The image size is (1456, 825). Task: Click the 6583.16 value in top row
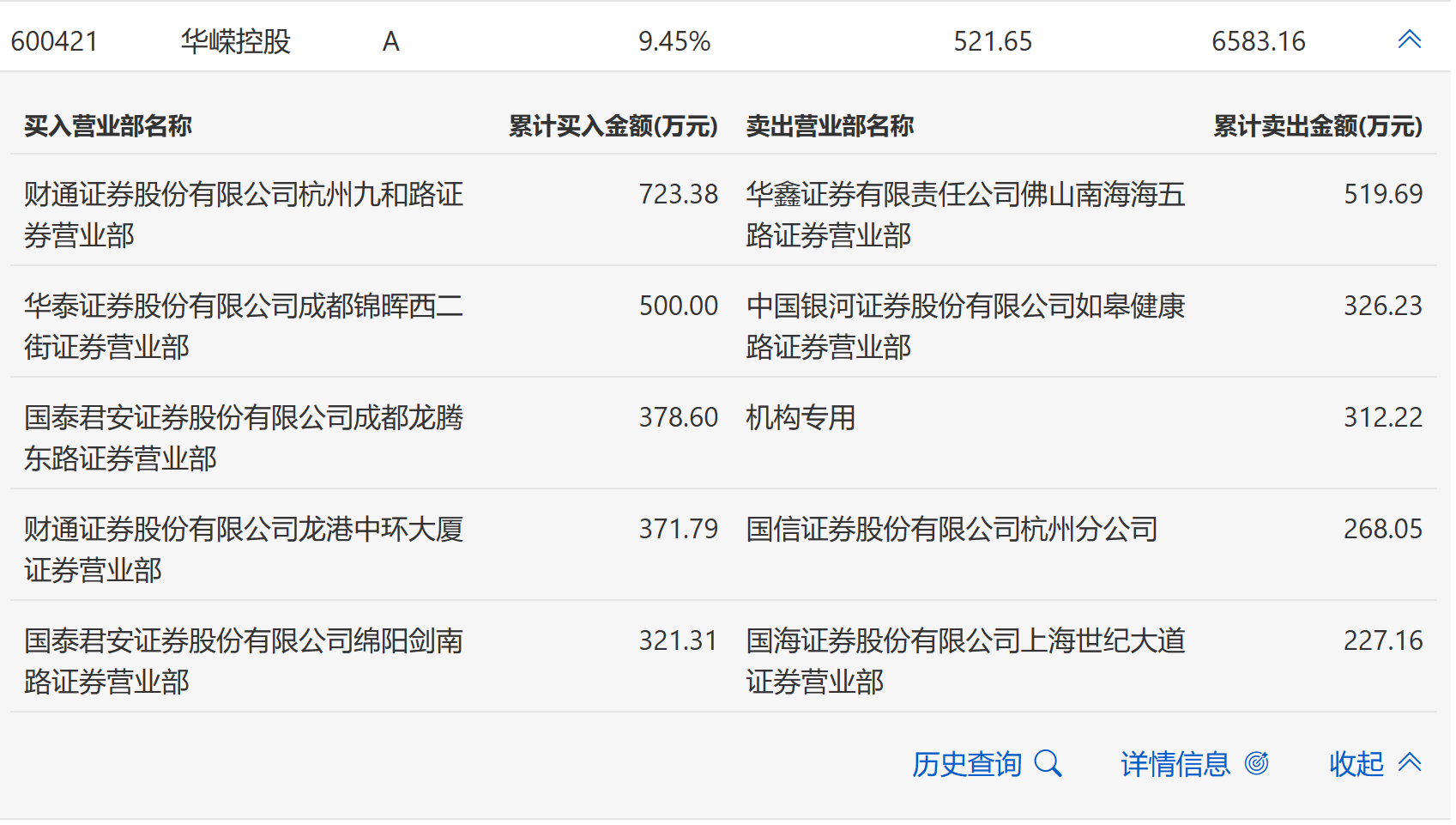pyautogui.click(x=1259, y=41)
